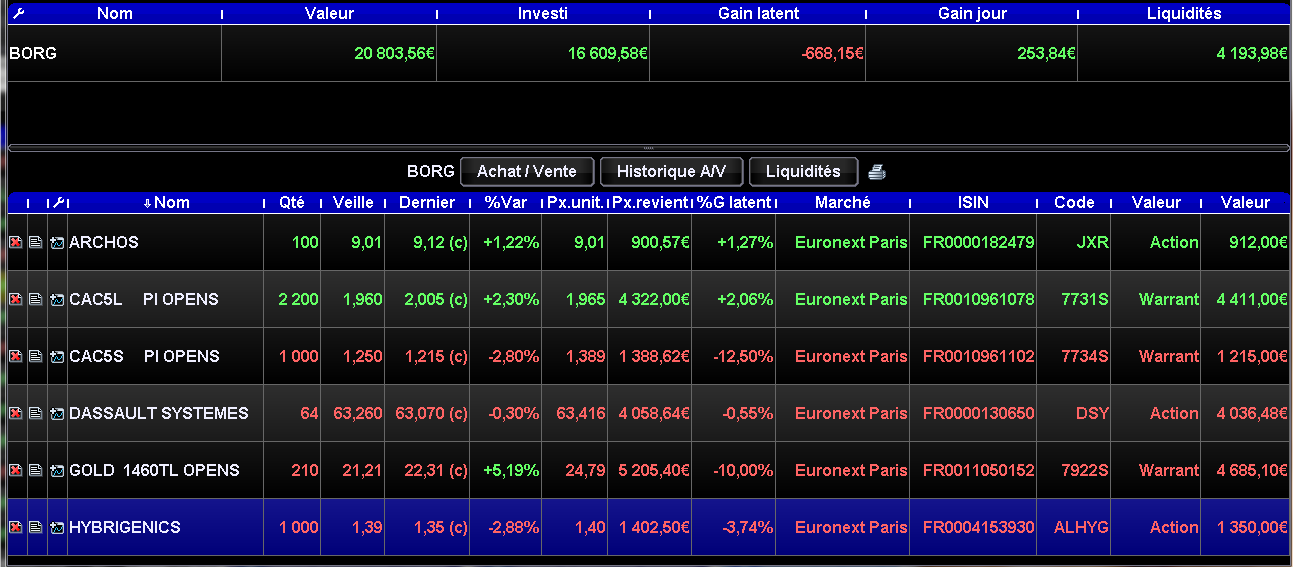
Task: Click the red delete icon on HYBRIGENICS row
Action: point(15,528)
